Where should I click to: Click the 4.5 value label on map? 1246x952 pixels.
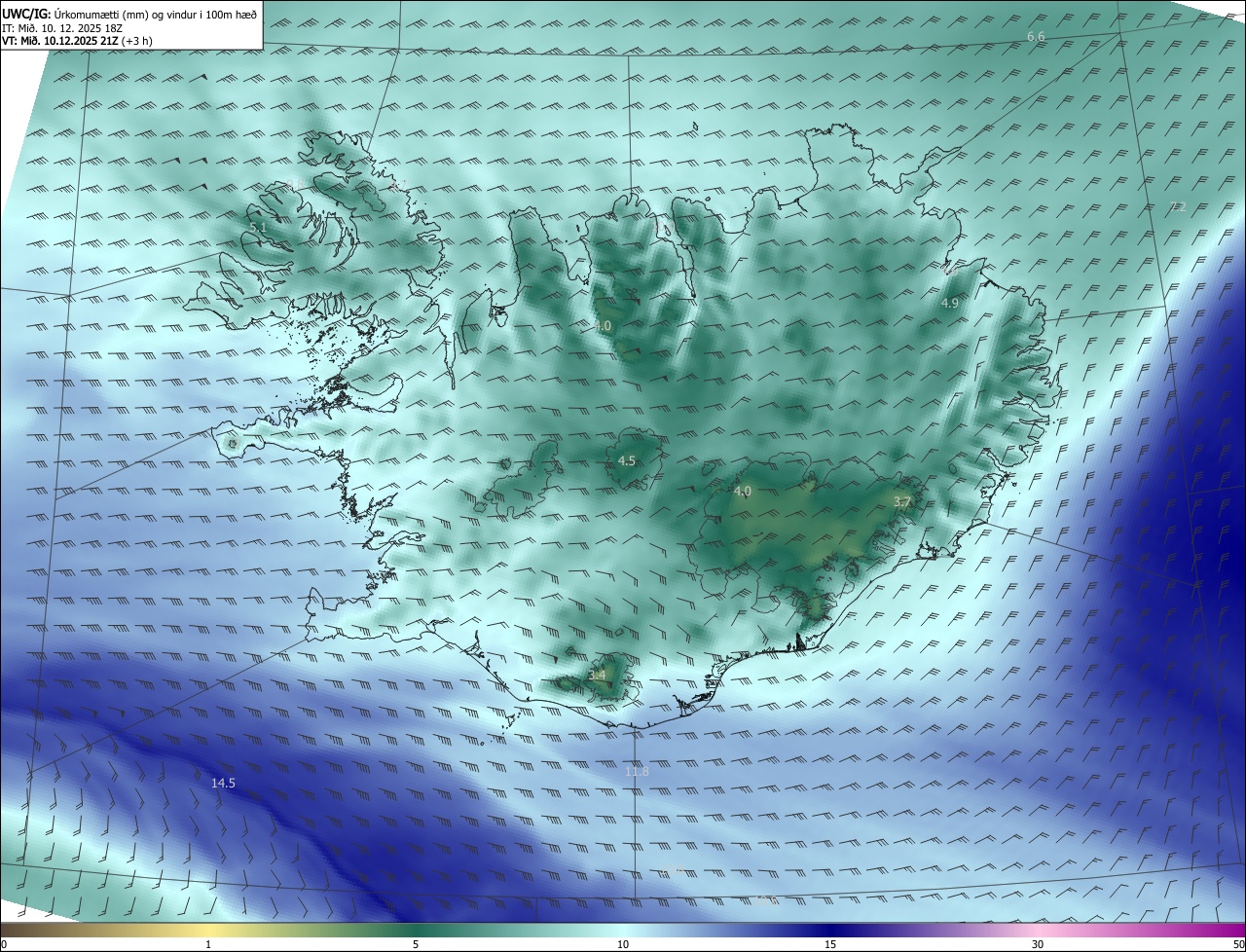627,460
